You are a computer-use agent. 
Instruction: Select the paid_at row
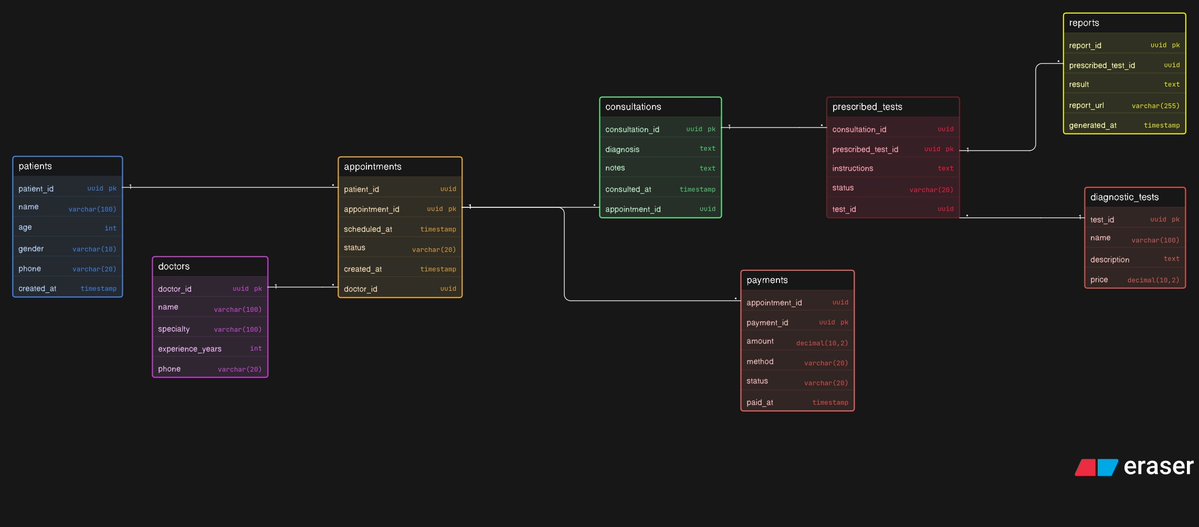click(x=798, y=402)
